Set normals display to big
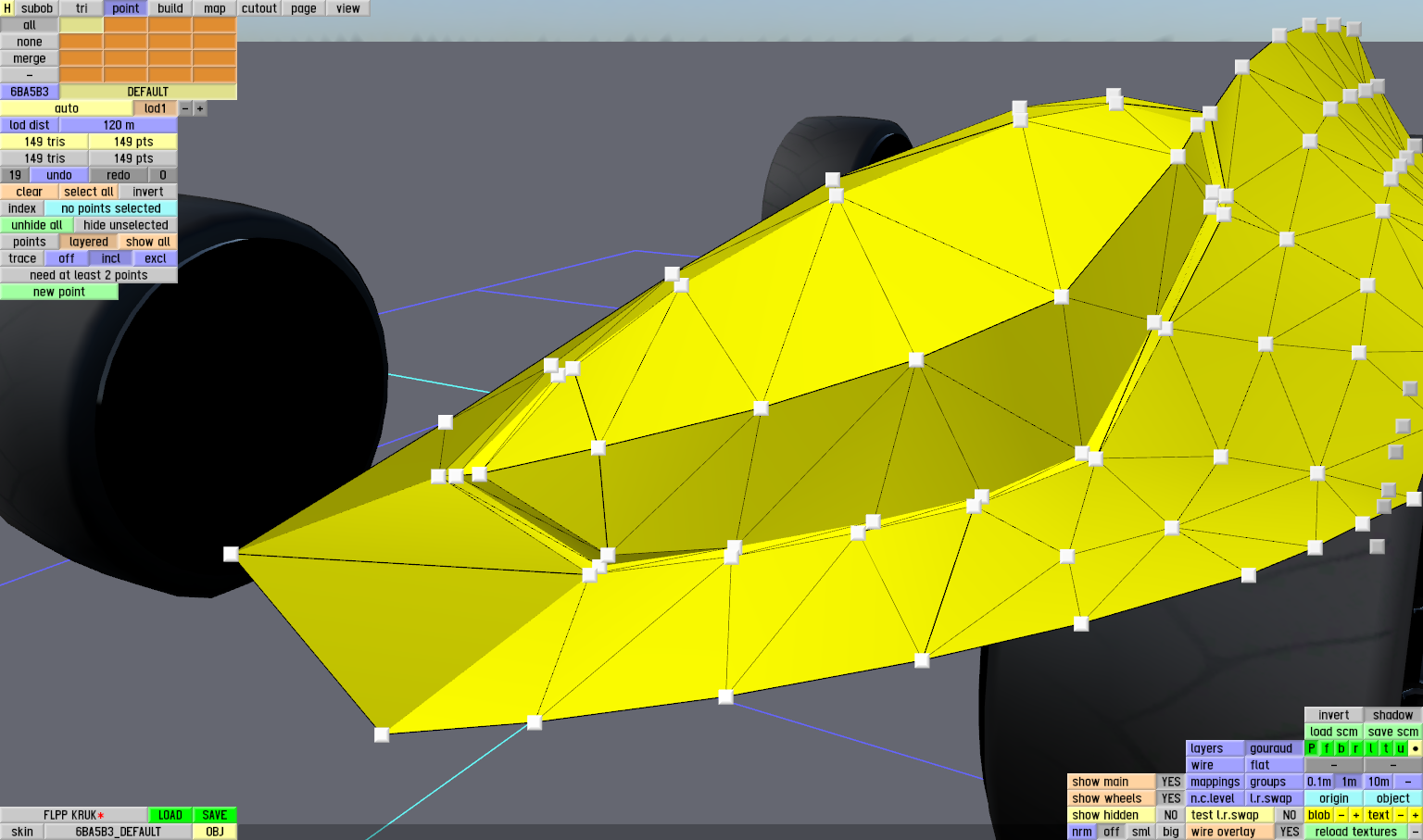 click(x=1171, y=832)
